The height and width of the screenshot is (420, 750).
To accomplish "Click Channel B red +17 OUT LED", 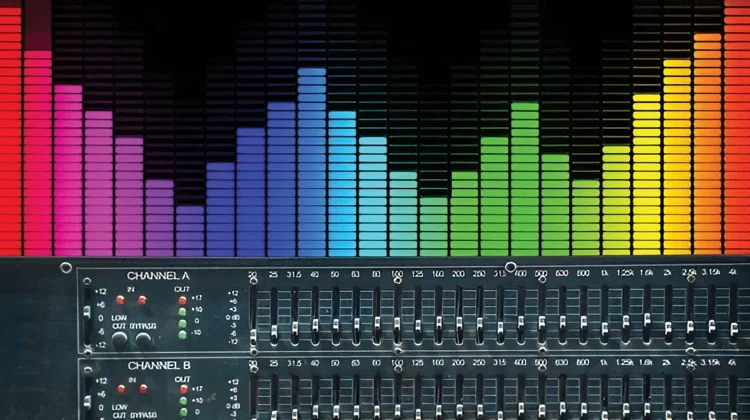I will pyautogui.click(x=183, y=390).
